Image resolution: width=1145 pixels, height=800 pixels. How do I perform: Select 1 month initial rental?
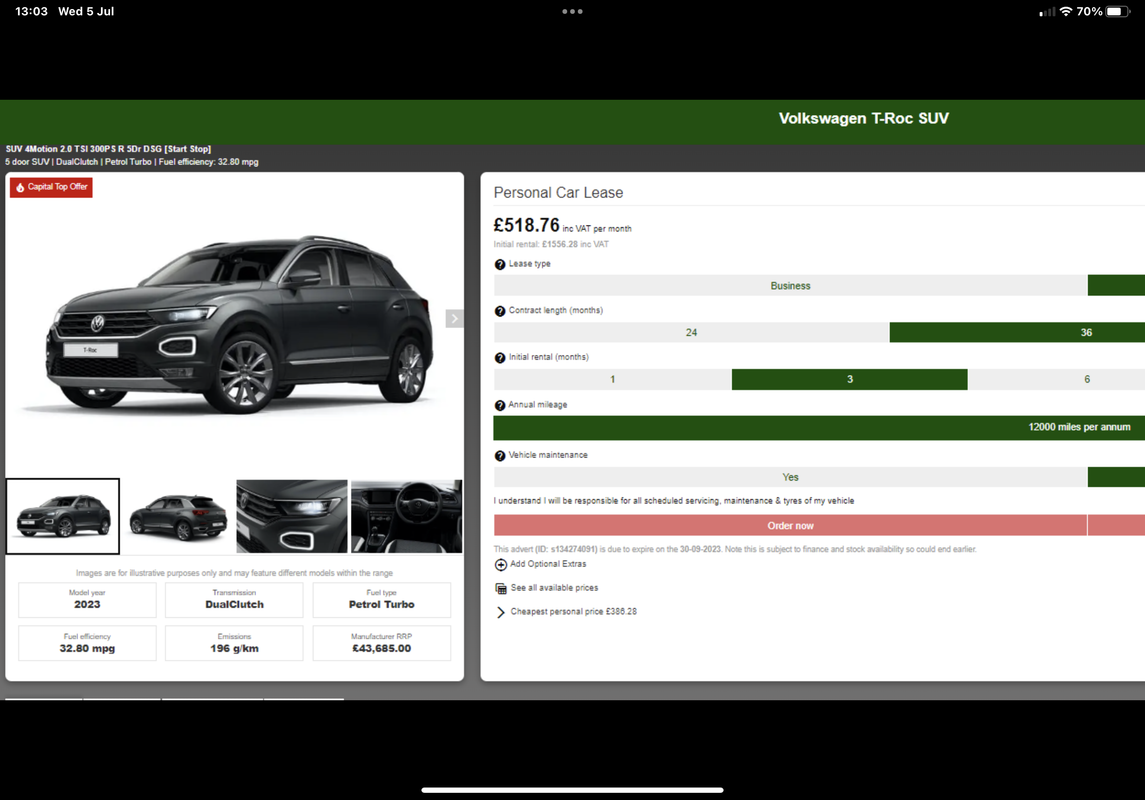(x=613, y=379)
